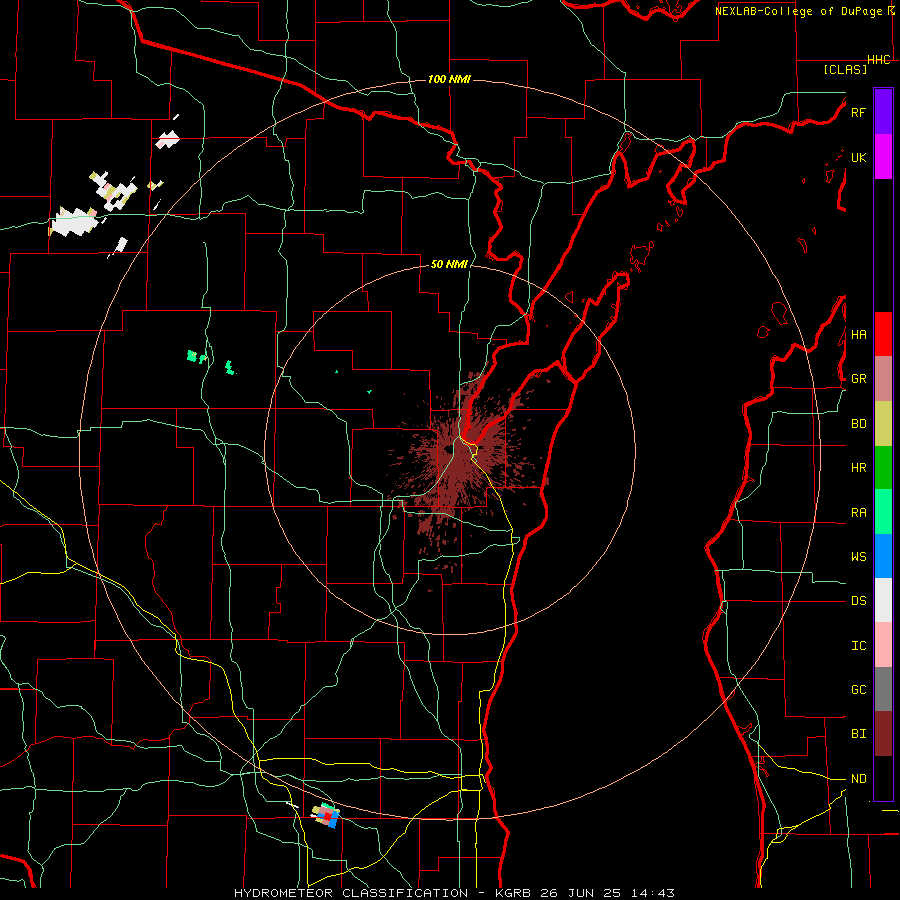The height and width of the screenshot is (900, 900).
Task: Click the GC gray legend swatch
Action: click(883, 689)
